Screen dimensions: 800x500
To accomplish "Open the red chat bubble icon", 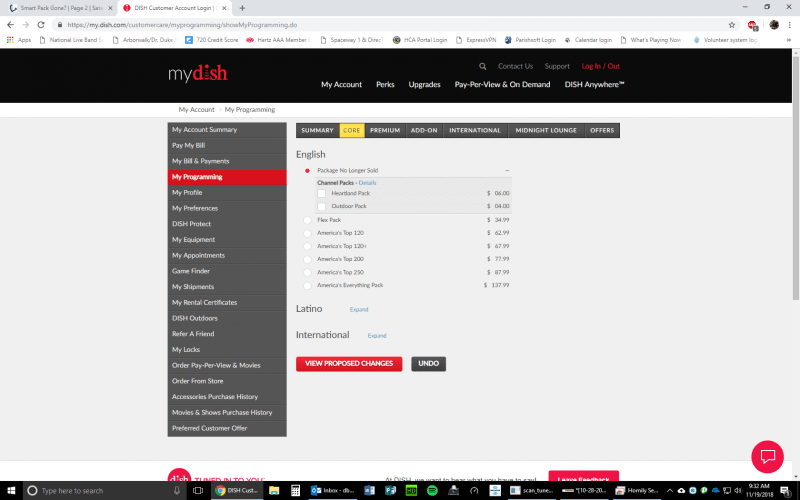I will pyautogui.click(x=767, y=457).
